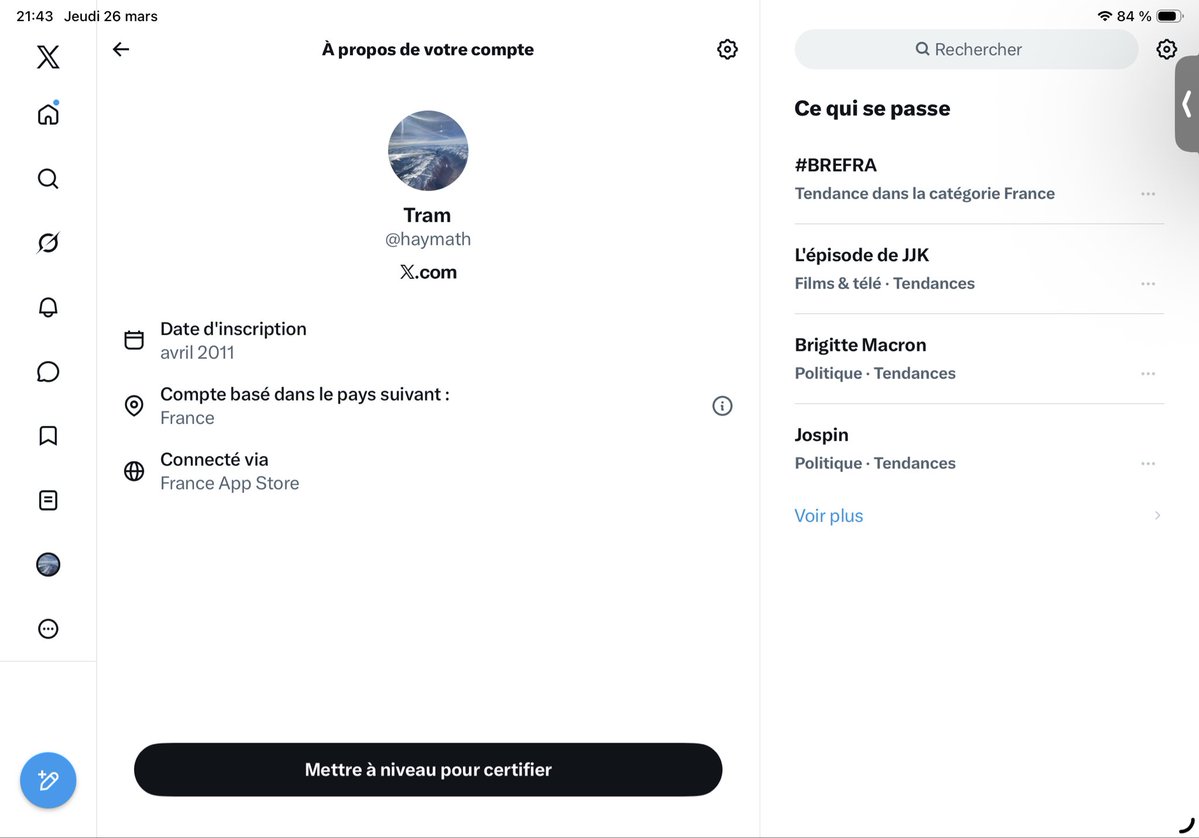Click the battery icon in status bar
The image size is (1199, 838).
tap(1170, 16)
